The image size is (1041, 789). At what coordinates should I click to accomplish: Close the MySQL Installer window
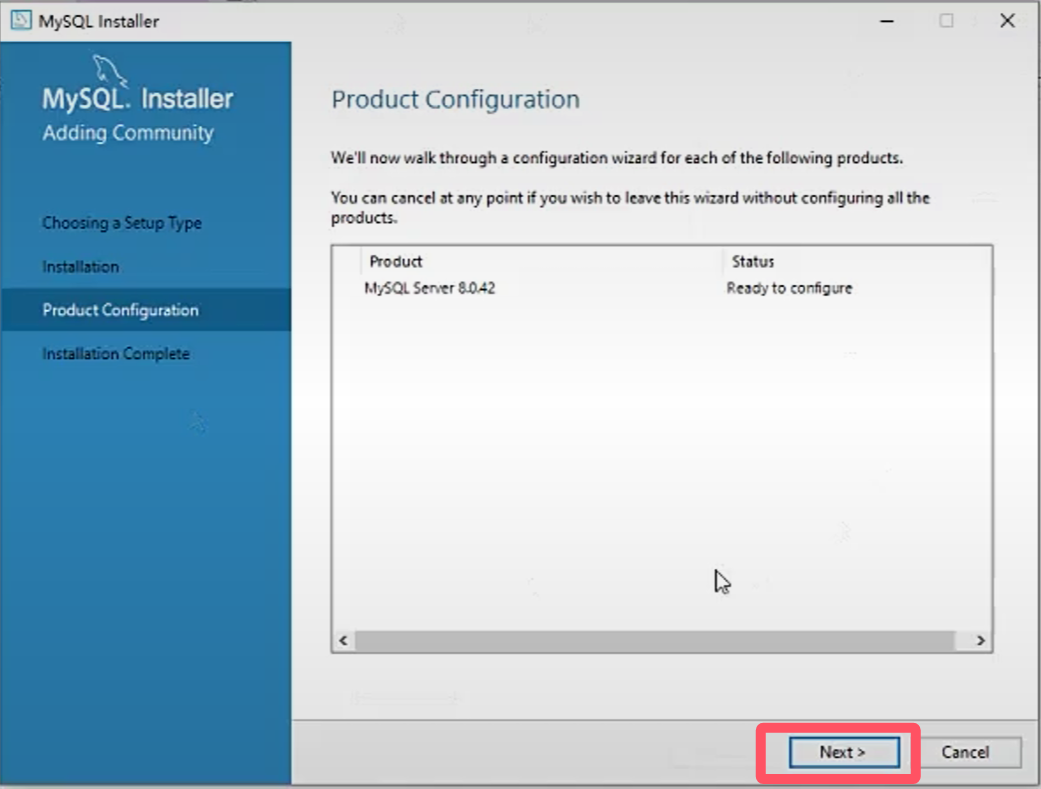1007,21
